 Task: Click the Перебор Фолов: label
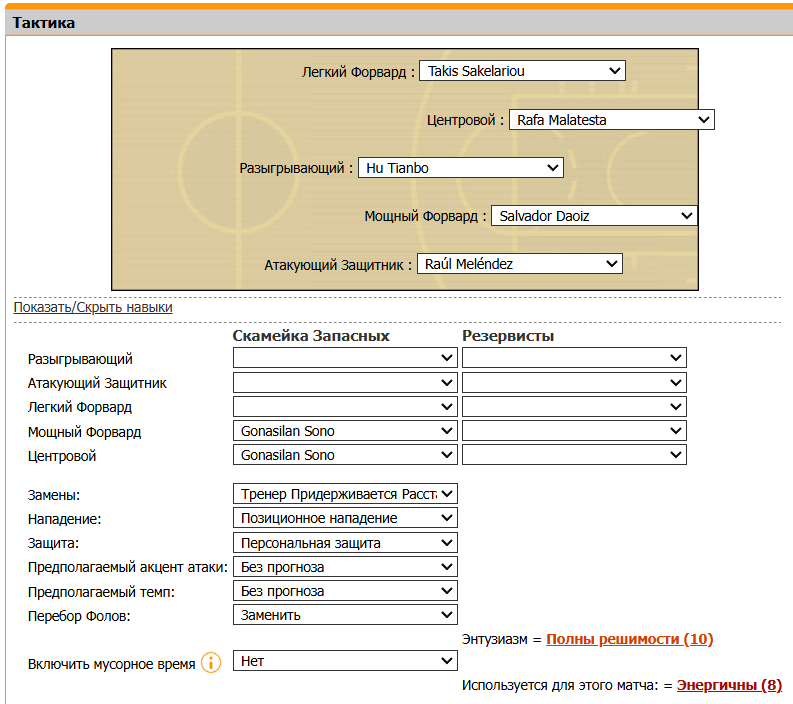coord(79,616)
